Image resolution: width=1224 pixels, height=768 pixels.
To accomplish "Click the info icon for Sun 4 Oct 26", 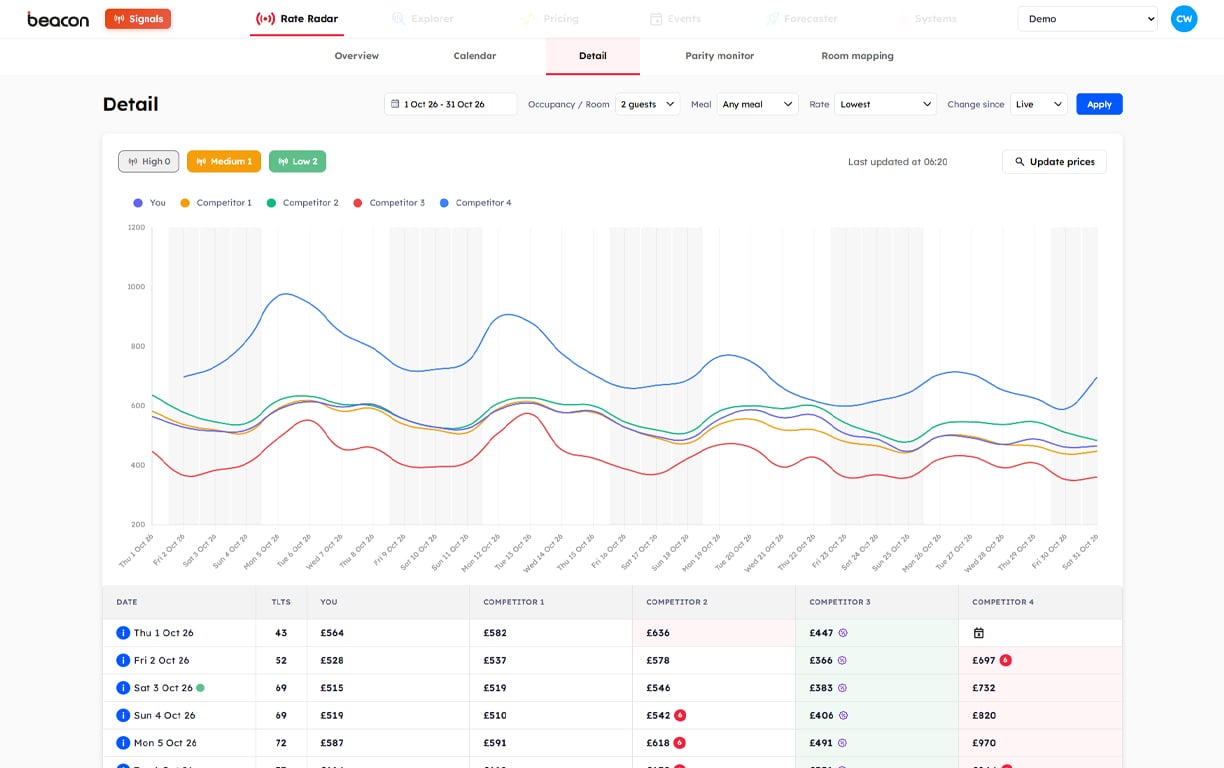I will coord(123,715).
